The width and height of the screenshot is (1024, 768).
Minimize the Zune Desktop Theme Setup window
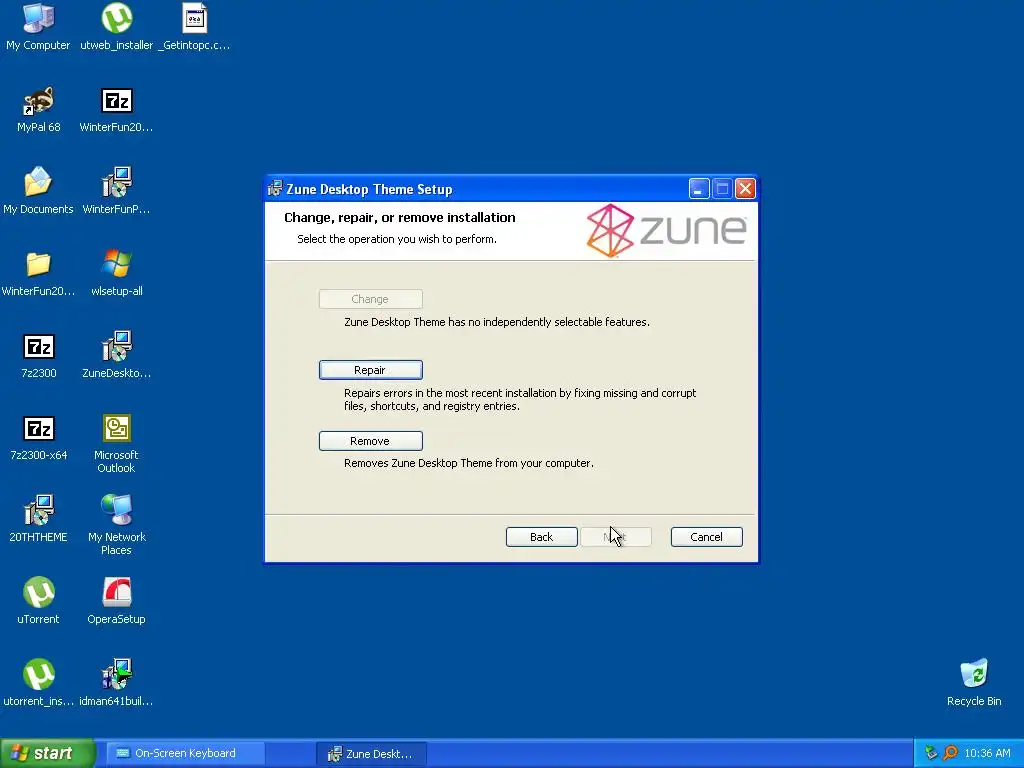tap(699, 189)
